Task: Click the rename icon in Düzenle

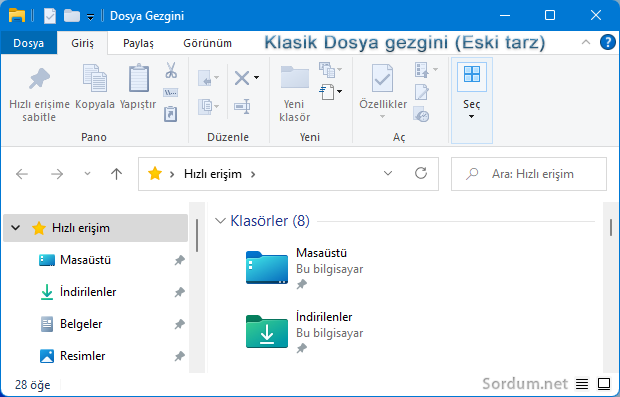Action: point(242,106)
